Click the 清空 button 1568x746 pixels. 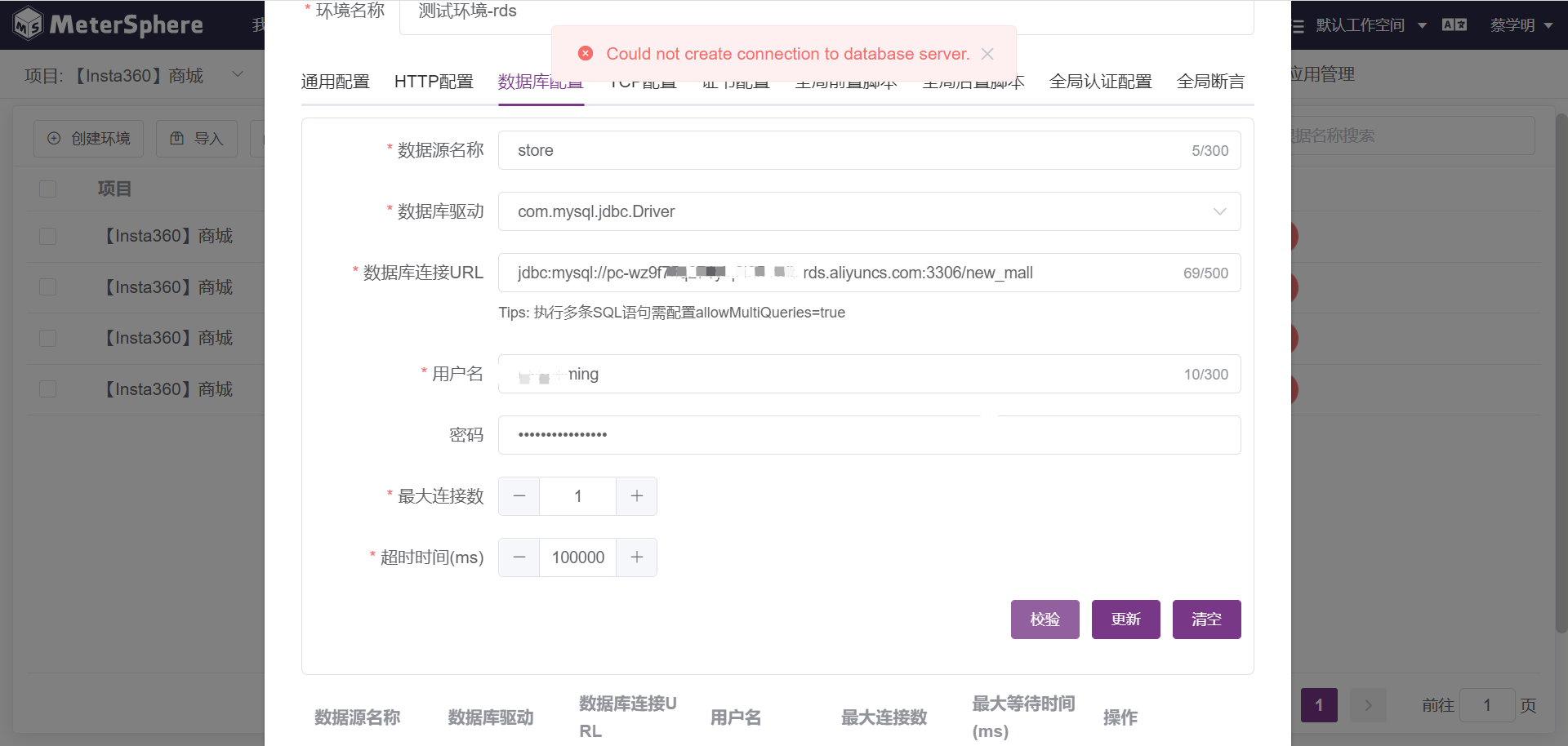1207,619
